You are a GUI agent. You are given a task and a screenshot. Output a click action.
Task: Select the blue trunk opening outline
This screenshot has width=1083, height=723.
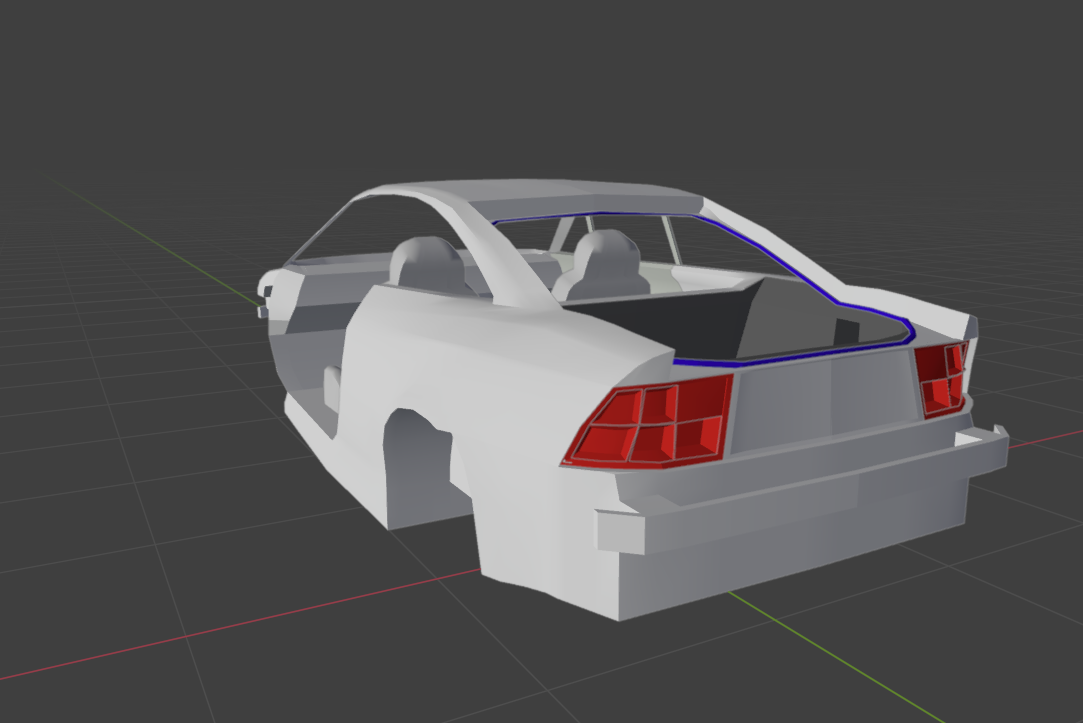coord(705,287)
